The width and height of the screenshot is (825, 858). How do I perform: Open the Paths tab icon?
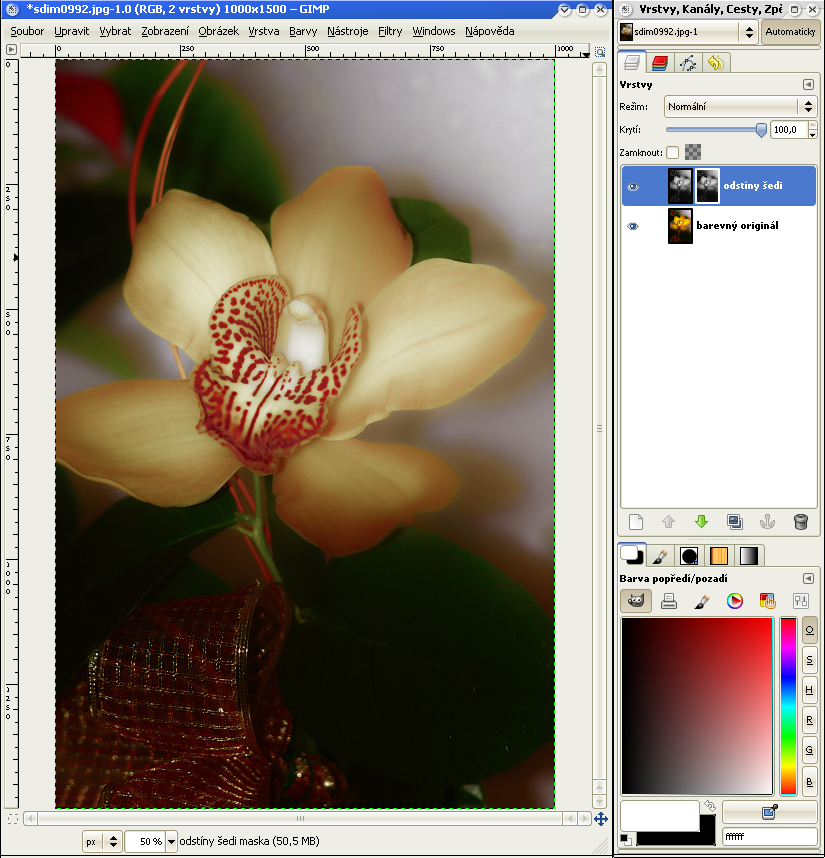[x=688, y=63]
